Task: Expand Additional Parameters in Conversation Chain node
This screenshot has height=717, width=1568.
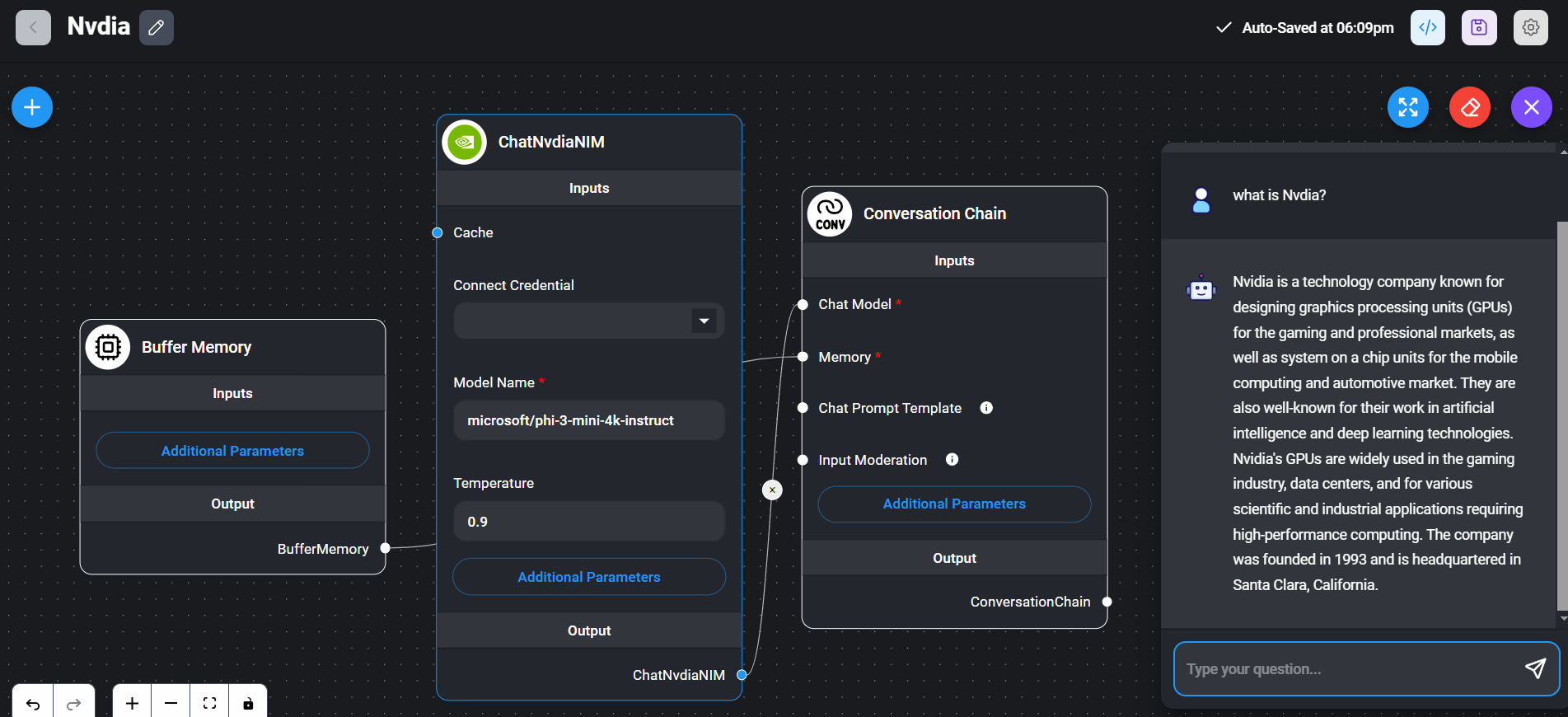Action: pos(953,504)
